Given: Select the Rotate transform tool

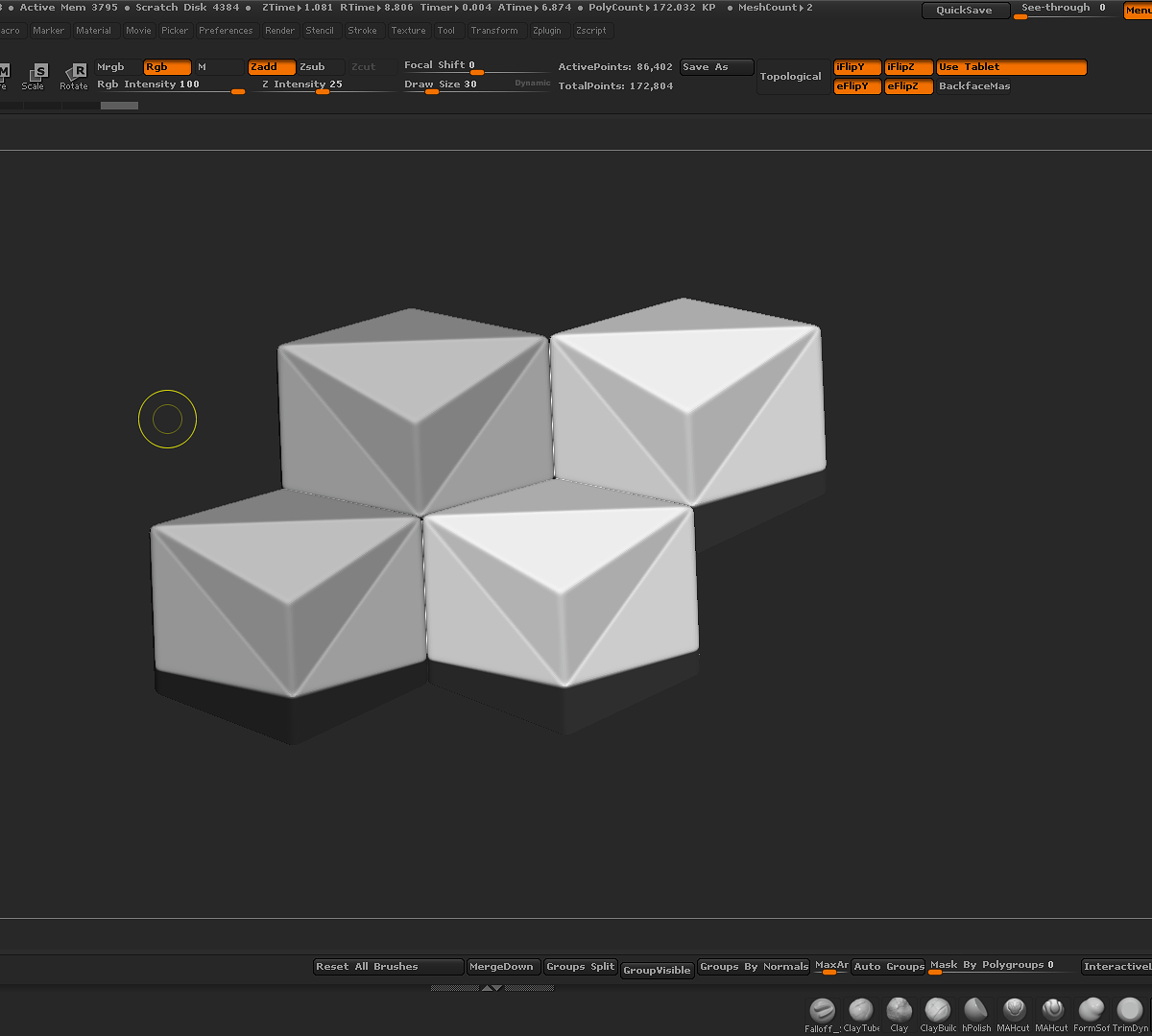Looking at the screenshot, I should pos(74,76).
